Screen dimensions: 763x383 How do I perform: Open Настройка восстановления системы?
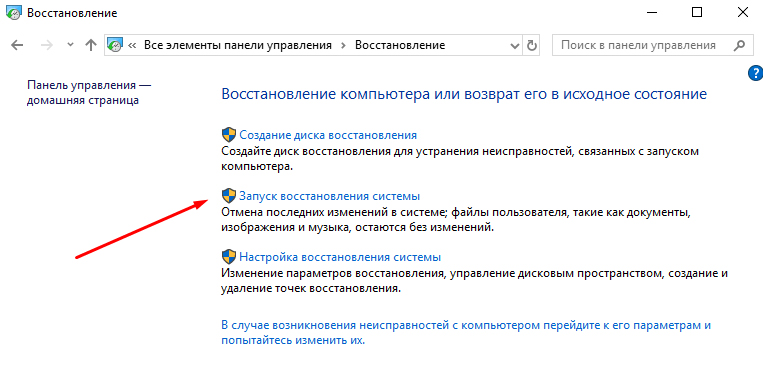coord(340,257)
